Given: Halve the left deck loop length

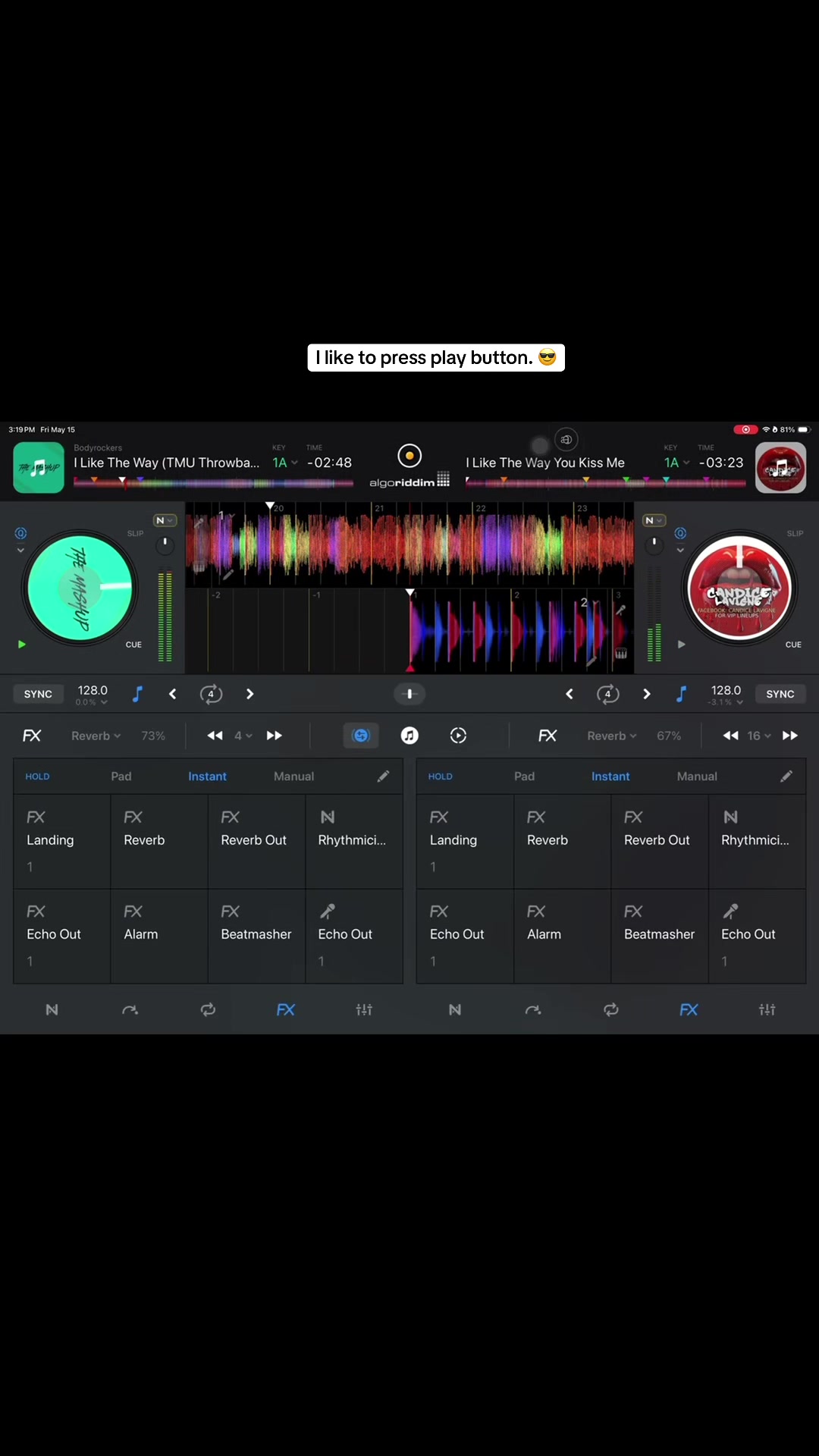Looking at the screenshot, I should pyautogui.click(x=172, y=694).
